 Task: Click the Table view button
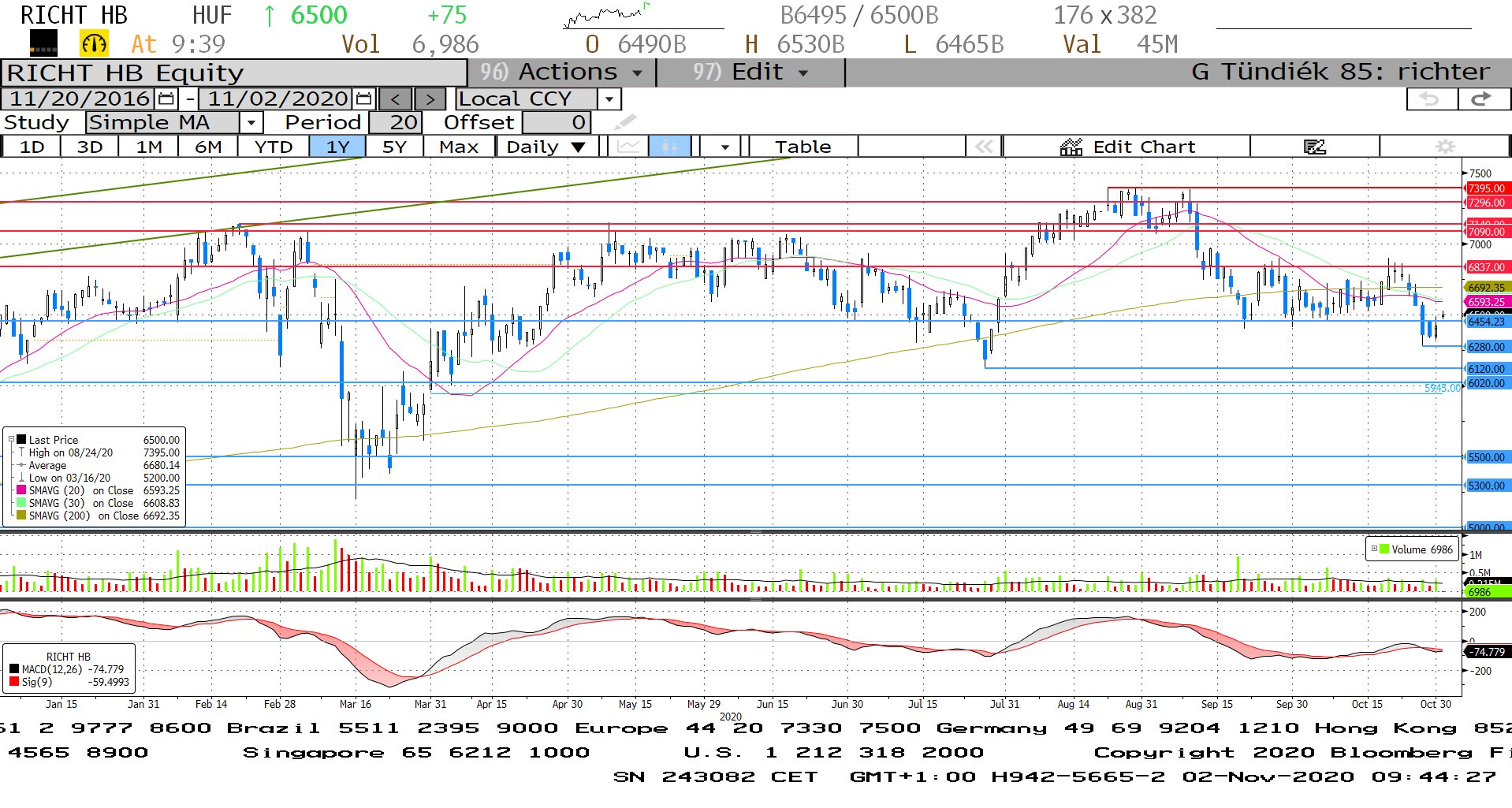tap(803, 147)
